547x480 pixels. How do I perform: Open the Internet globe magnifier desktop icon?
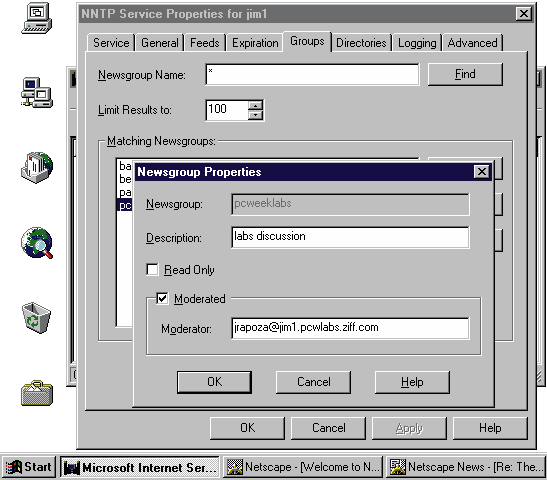pos(37,243)
